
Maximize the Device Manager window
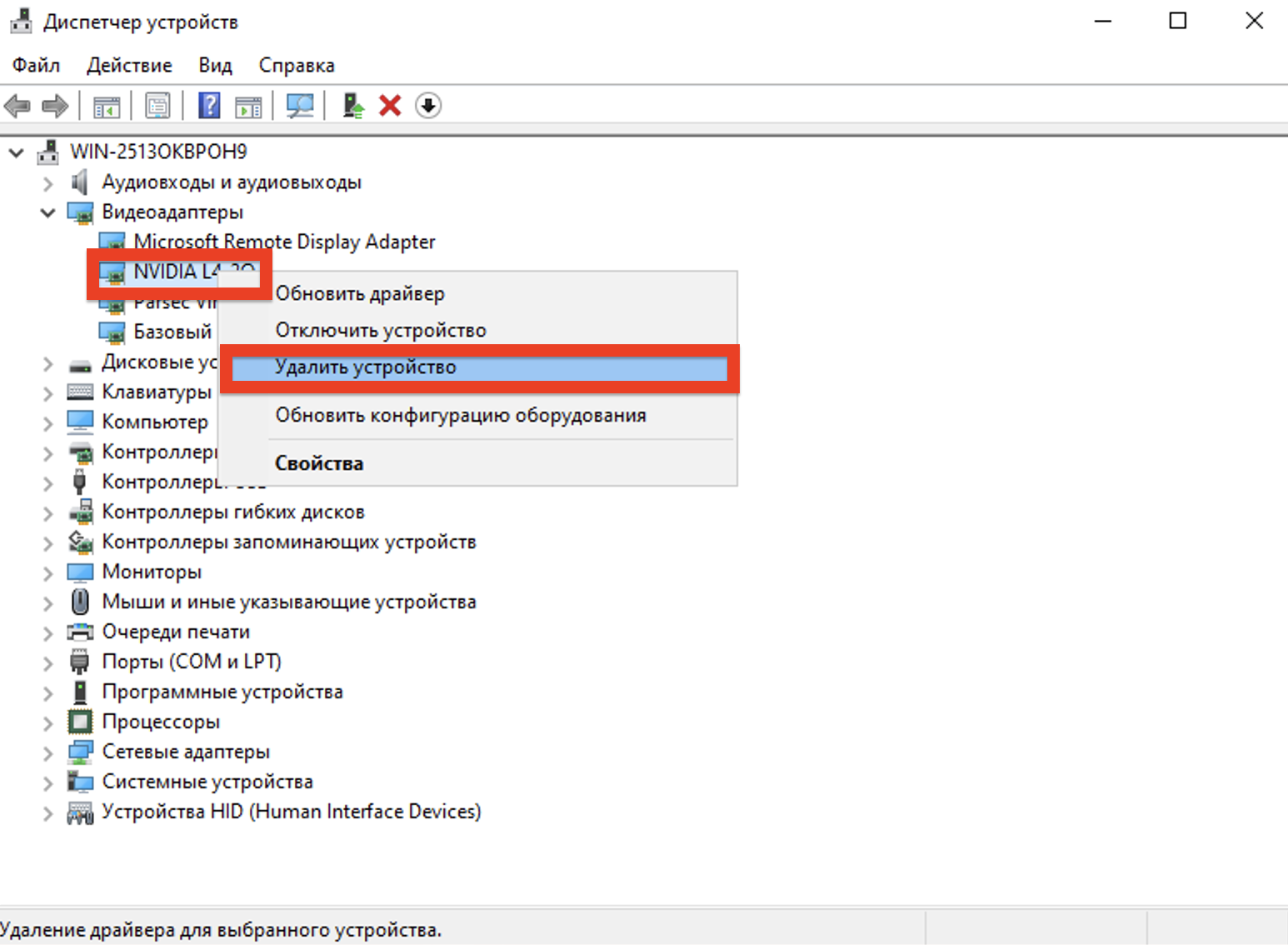[1178, 22]
